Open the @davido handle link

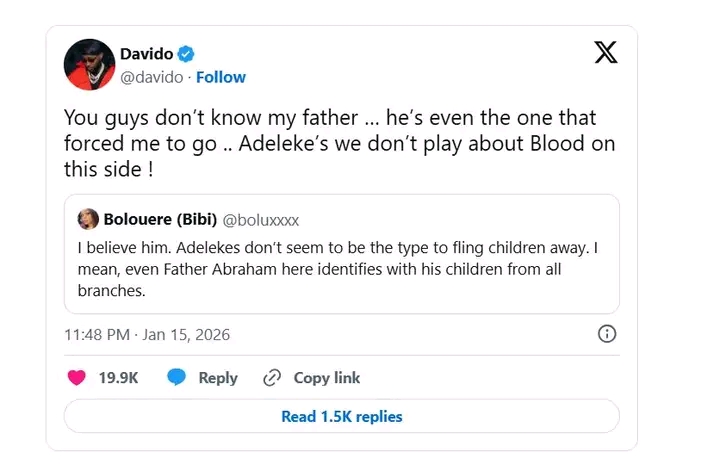[x=153, y=77]
